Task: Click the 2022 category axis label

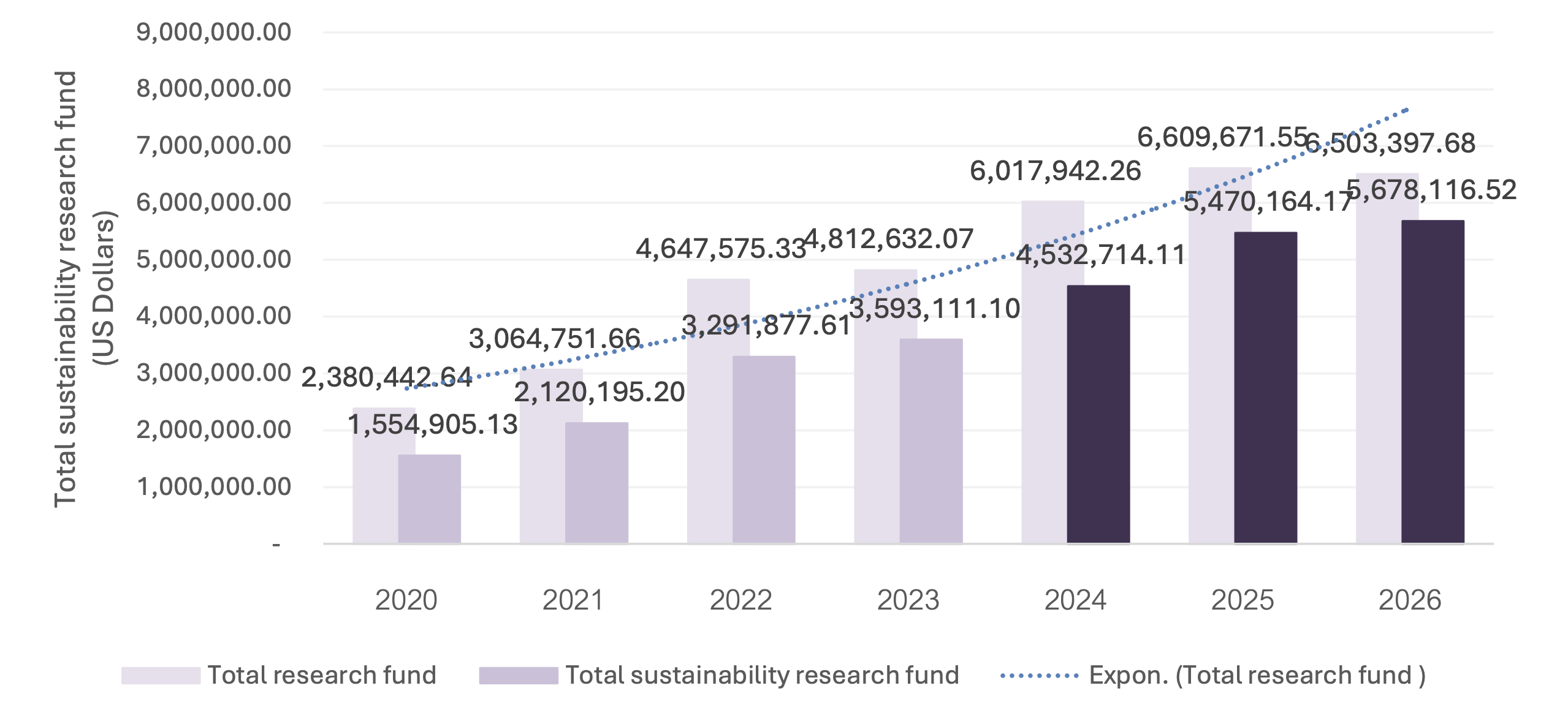Action: click(741, 600)
